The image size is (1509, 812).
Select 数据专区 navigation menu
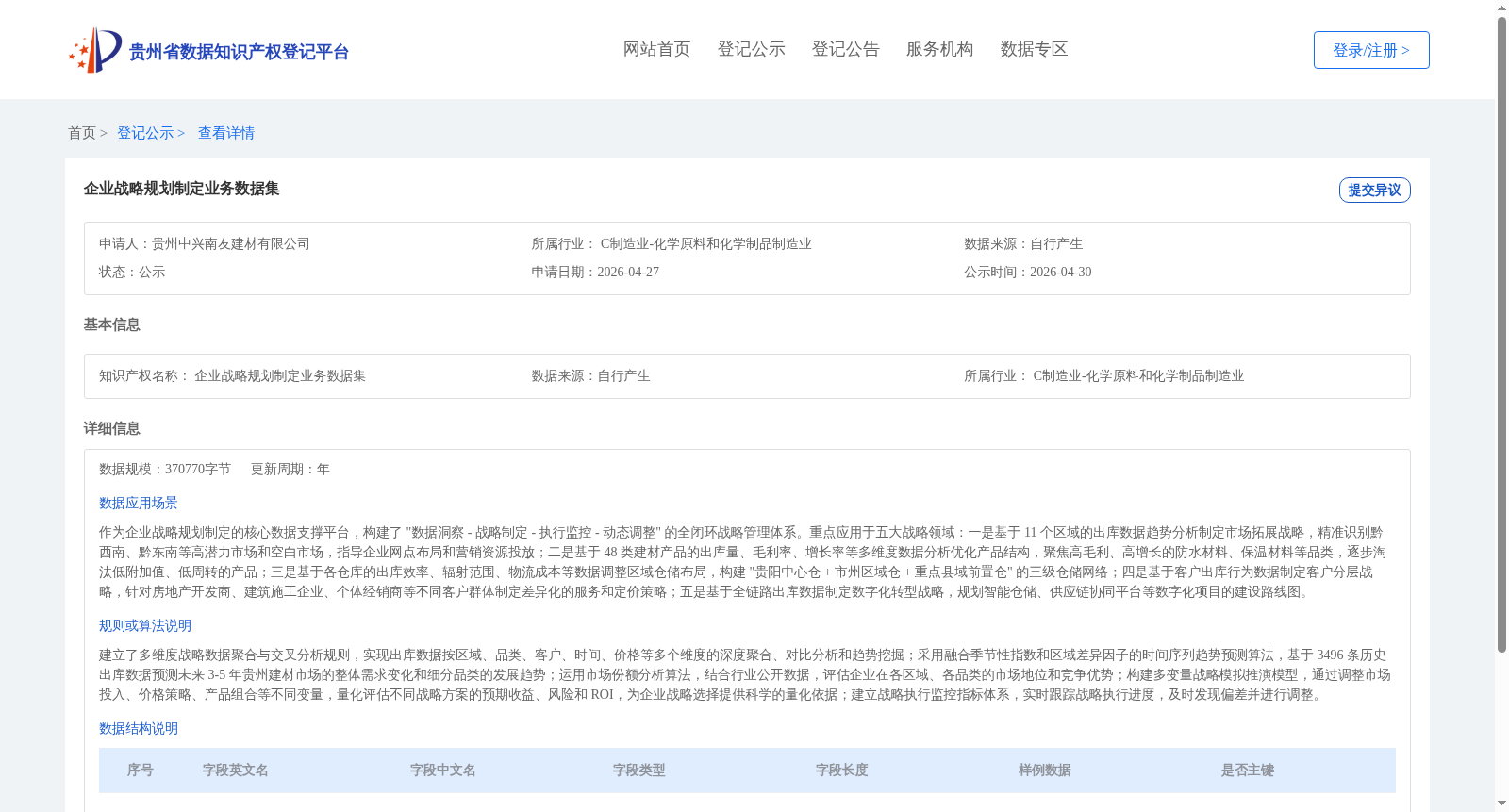point(1034,49)
